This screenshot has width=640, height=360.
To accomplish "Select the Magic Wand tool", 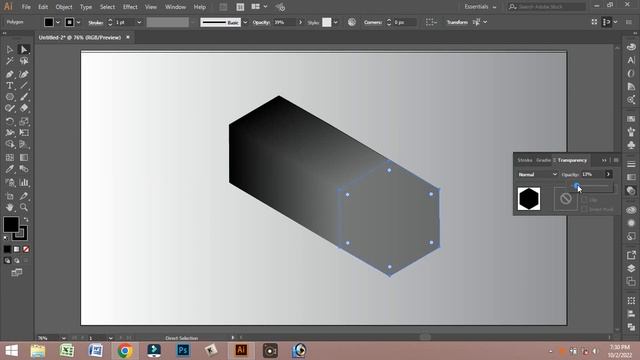I will [x=10, y=61].
